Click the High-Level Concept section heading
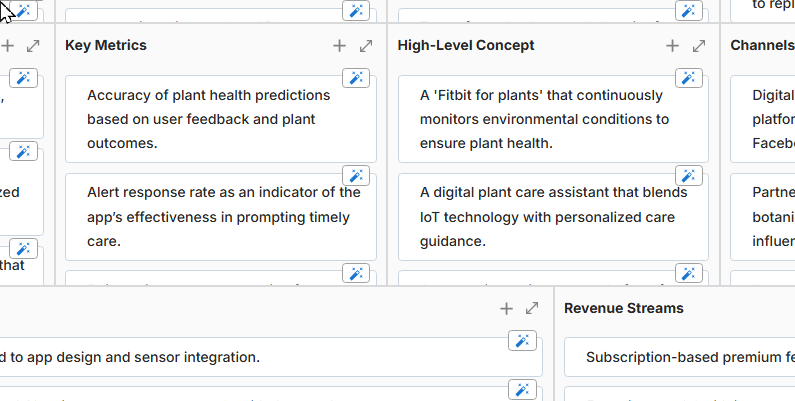This screenshot has height=401, width=795. tap(466, 46)
